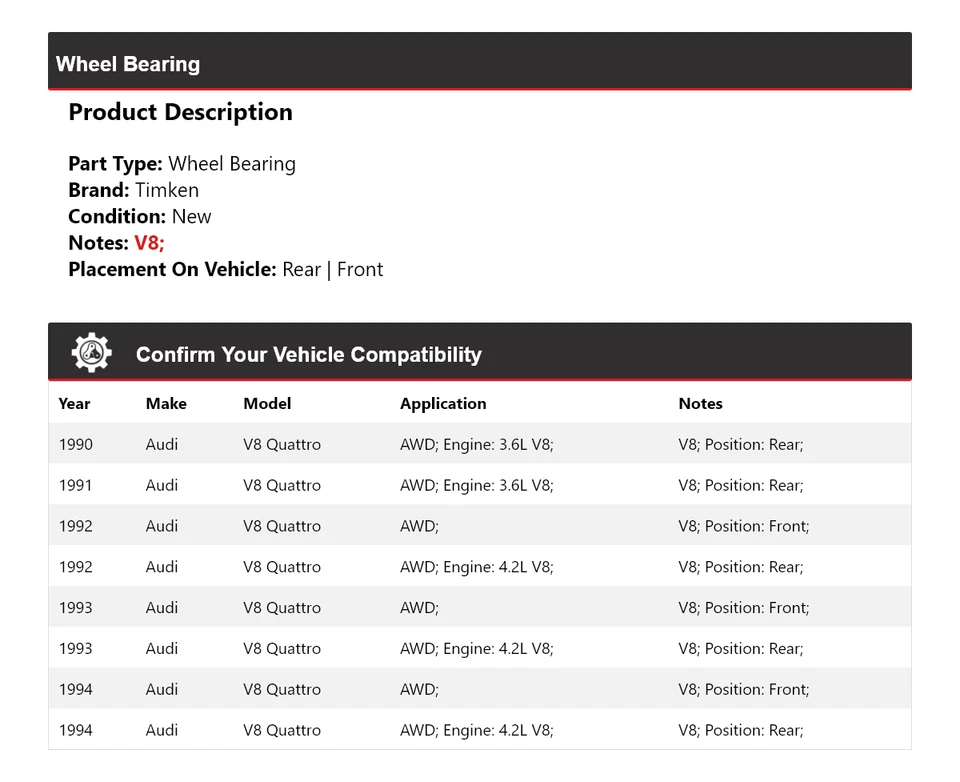Click the Model column header
Image resolution: width=960 pixels, height=782 pixels.
[x=267, y=404]
